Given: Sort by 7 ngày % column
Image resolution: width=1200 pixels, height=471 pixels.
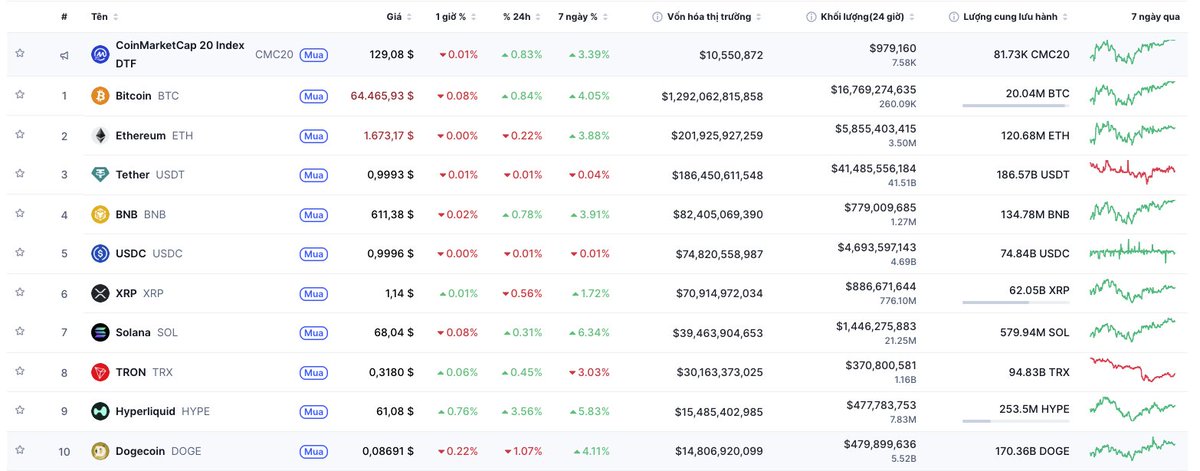Looking at the screenshot, I should (583, 17).
